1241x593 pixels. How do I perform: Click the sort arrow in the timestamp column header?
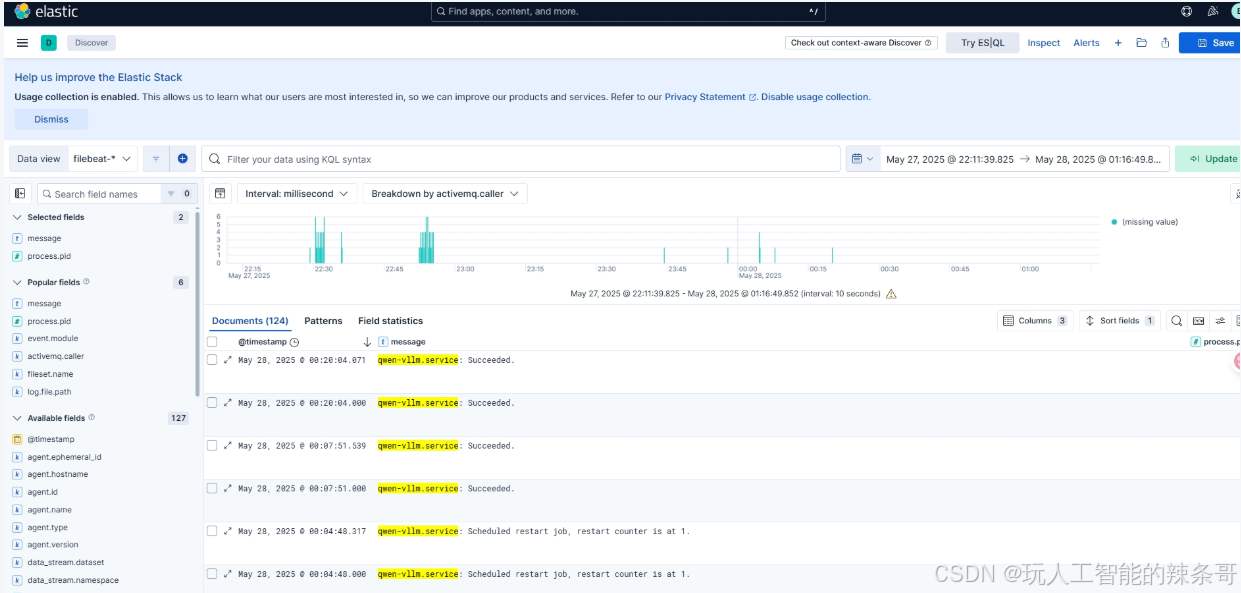click(x=368, y=342)
